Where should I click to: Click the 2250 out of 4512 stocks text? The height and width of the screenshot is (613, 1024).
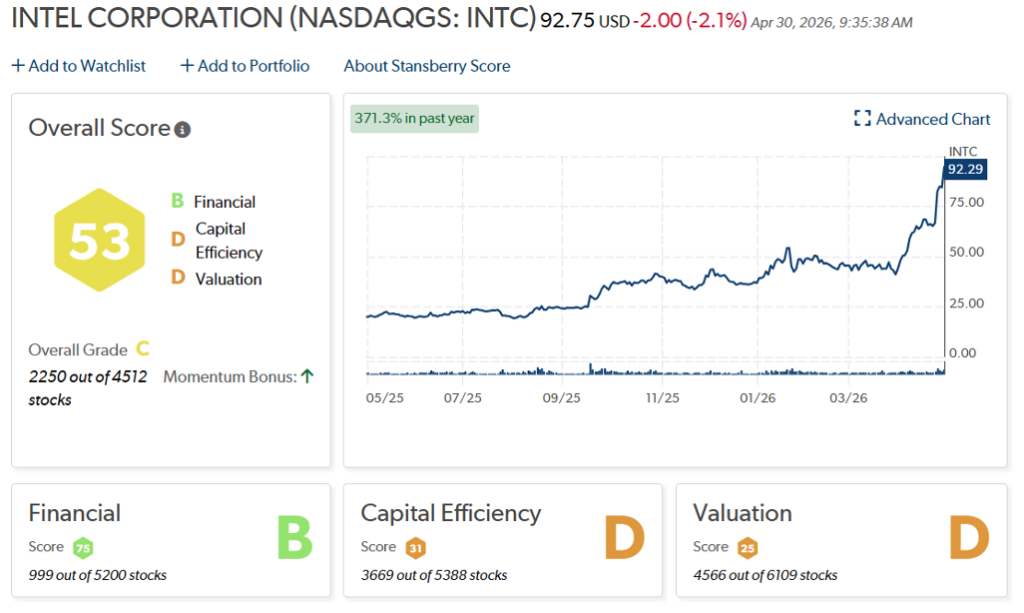point(88,388)
